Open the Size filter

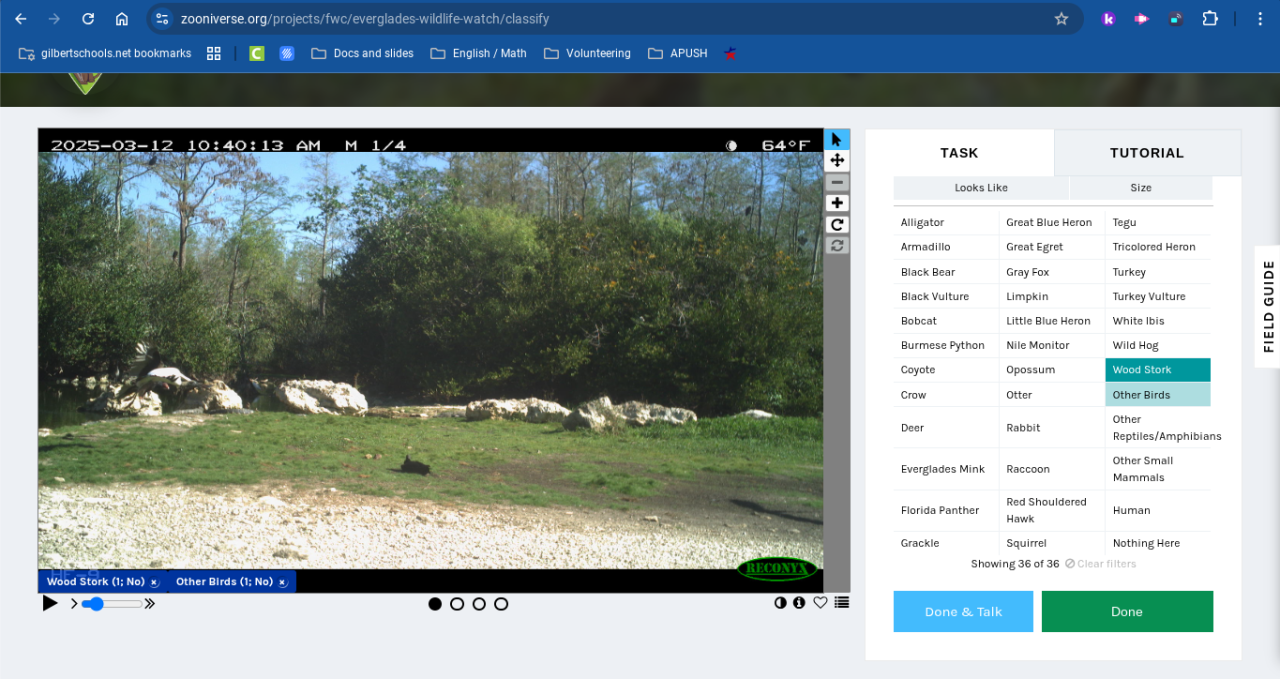(x=1141, y=188)
